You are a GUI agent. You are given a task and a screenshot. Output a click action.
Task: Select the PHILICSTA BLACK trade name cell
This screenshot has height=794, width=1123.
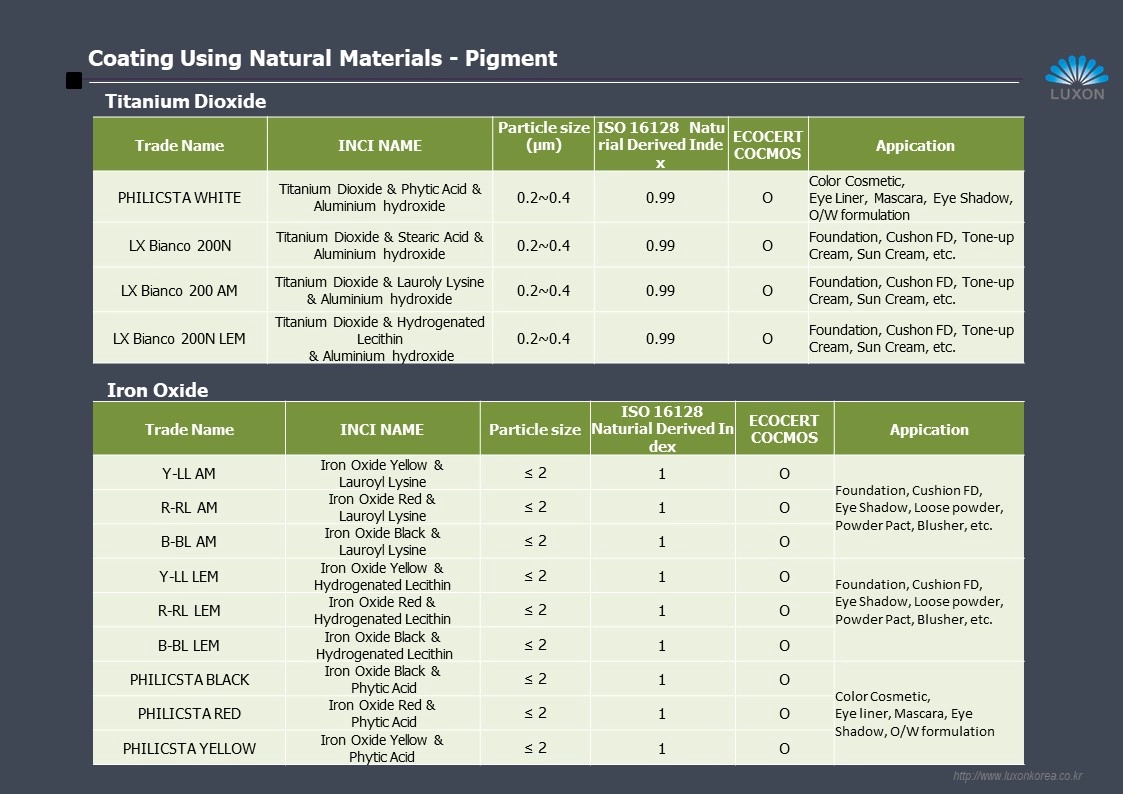(189, 679)
